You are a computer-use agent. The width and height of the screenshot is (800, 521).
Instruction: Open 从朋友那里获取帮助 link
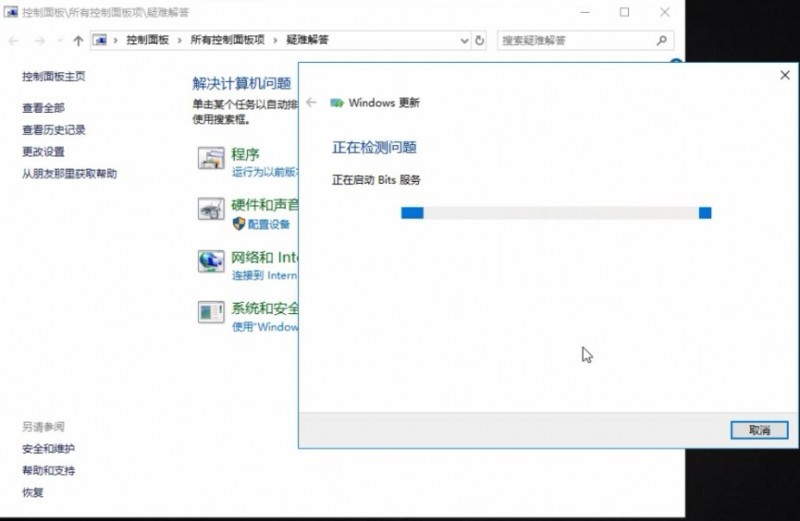click(69, 174)
